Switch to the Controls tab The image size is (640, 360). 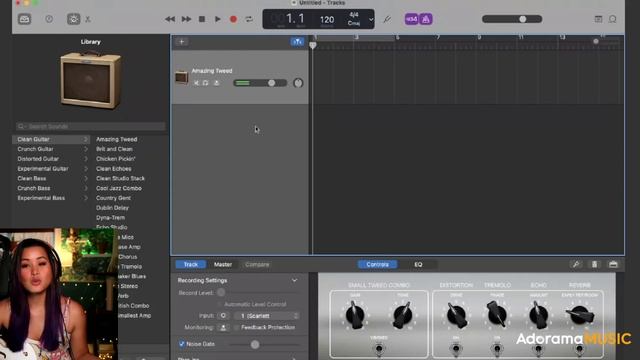point(378,264)
